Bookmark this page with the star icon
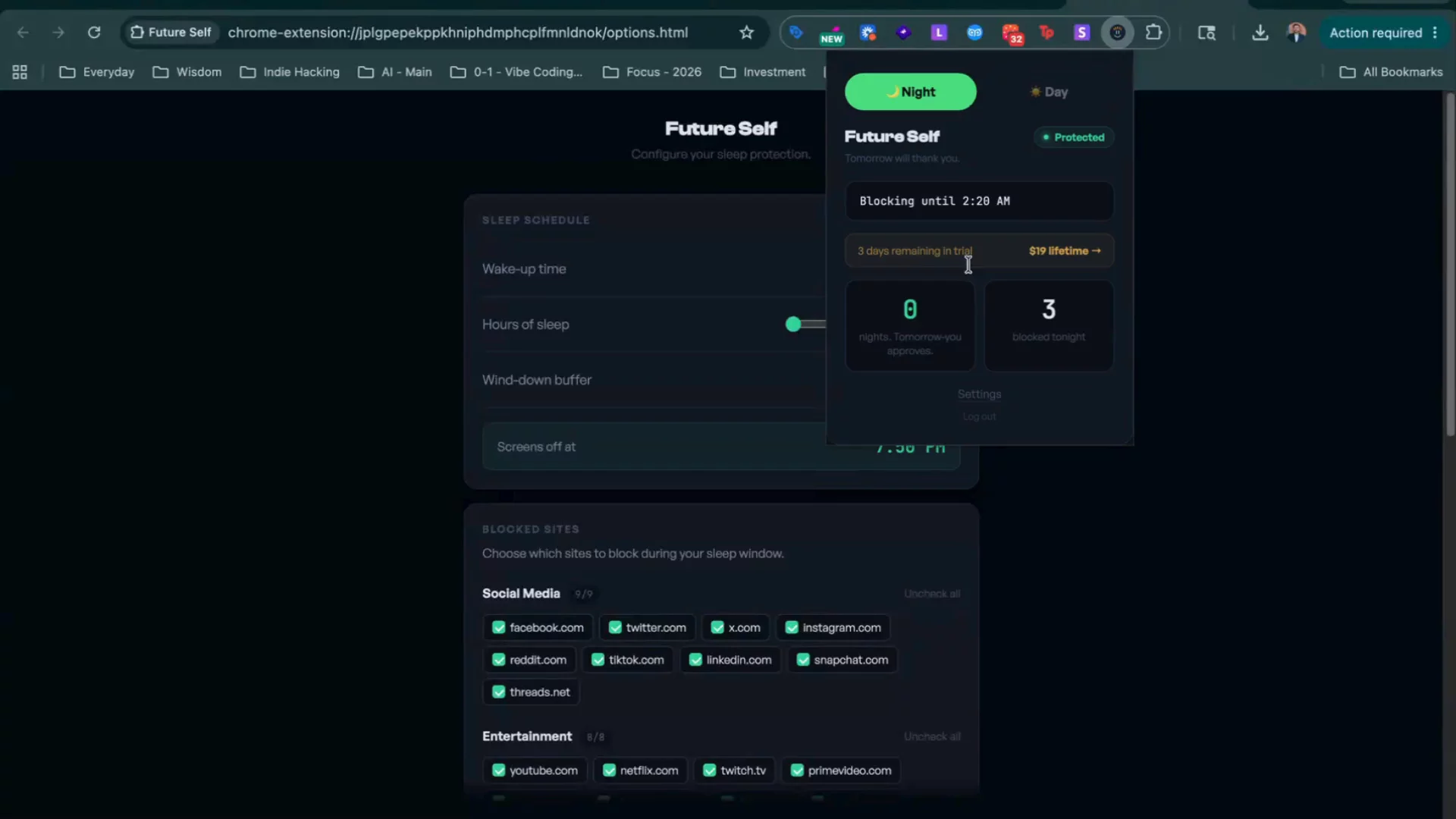Screen dimensions: 1456x819 747,33
